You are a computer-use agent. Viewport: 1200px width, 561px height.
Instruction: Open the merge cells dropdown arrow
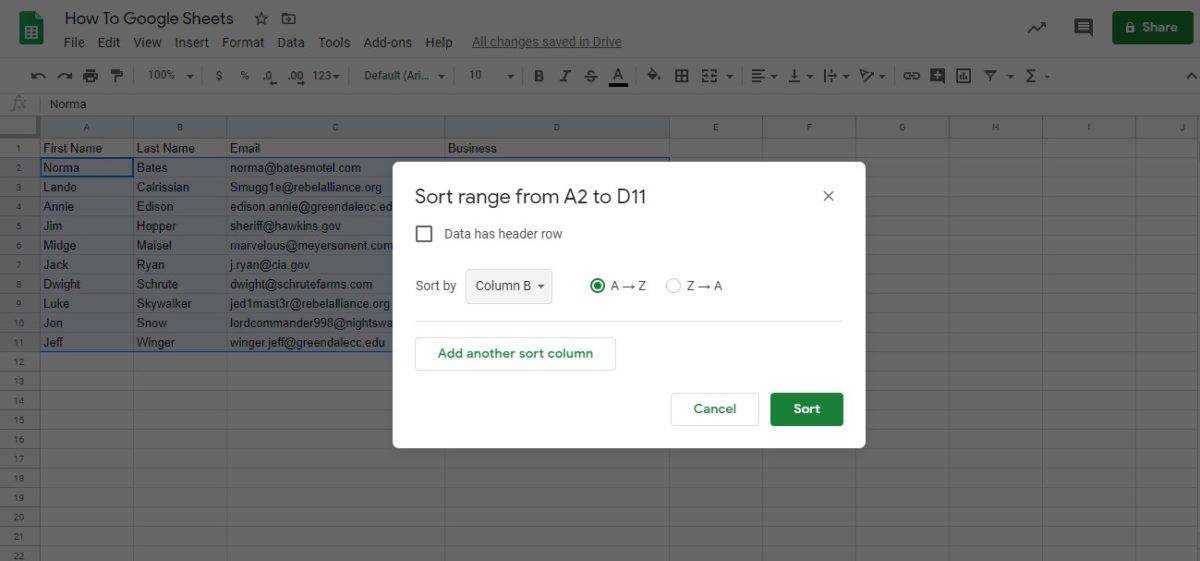click(x=730, y=76)
